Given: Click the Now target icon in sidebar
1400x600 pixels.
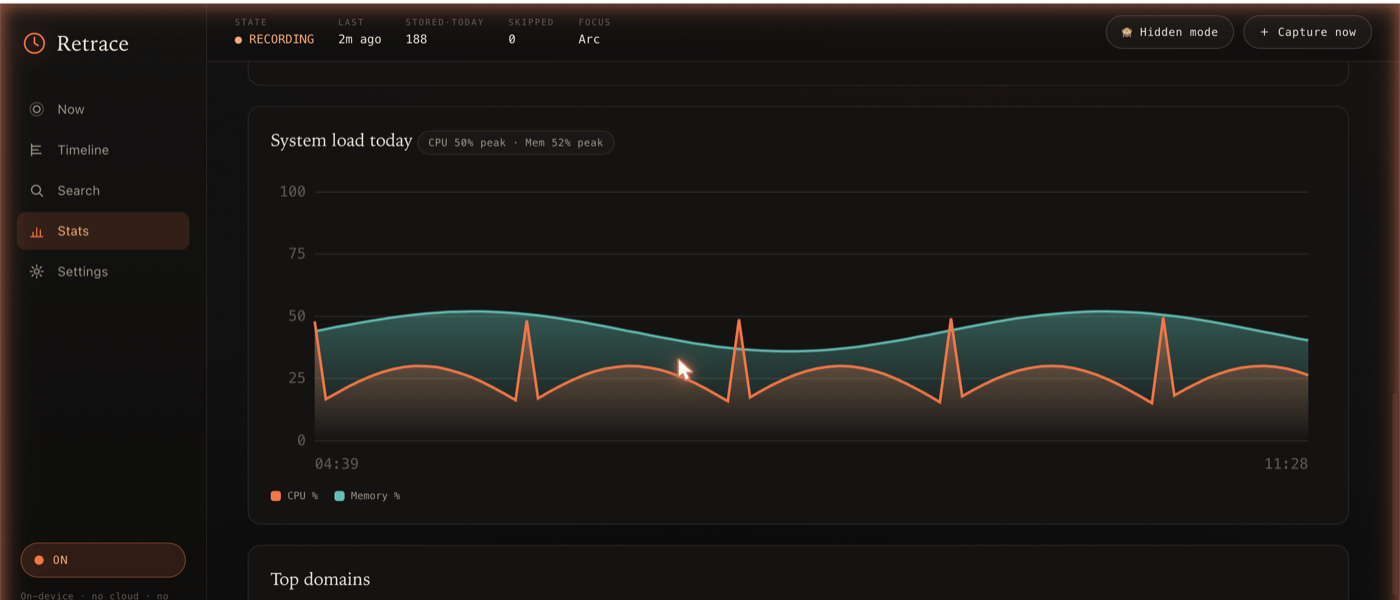Looking at the screenshot, I should [37, 109].
